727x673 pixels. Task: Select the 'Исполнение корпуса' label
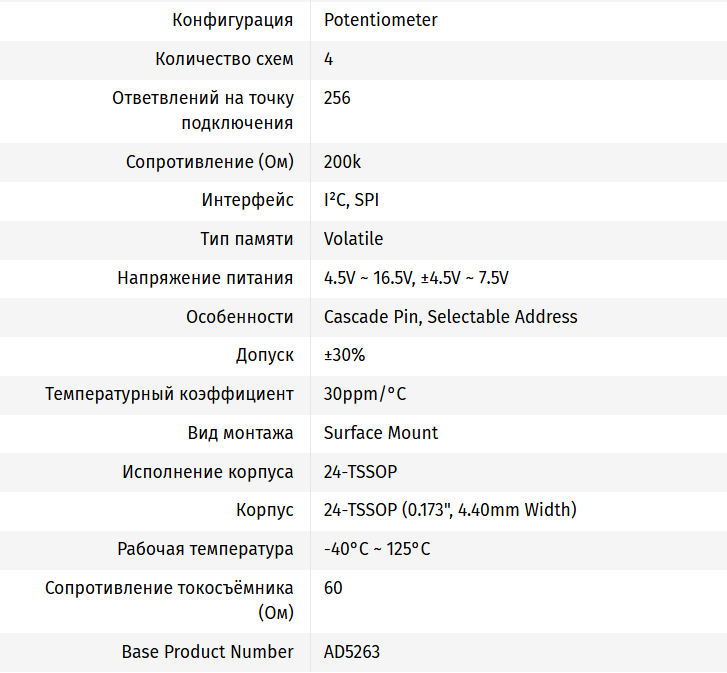coord(208,472)
